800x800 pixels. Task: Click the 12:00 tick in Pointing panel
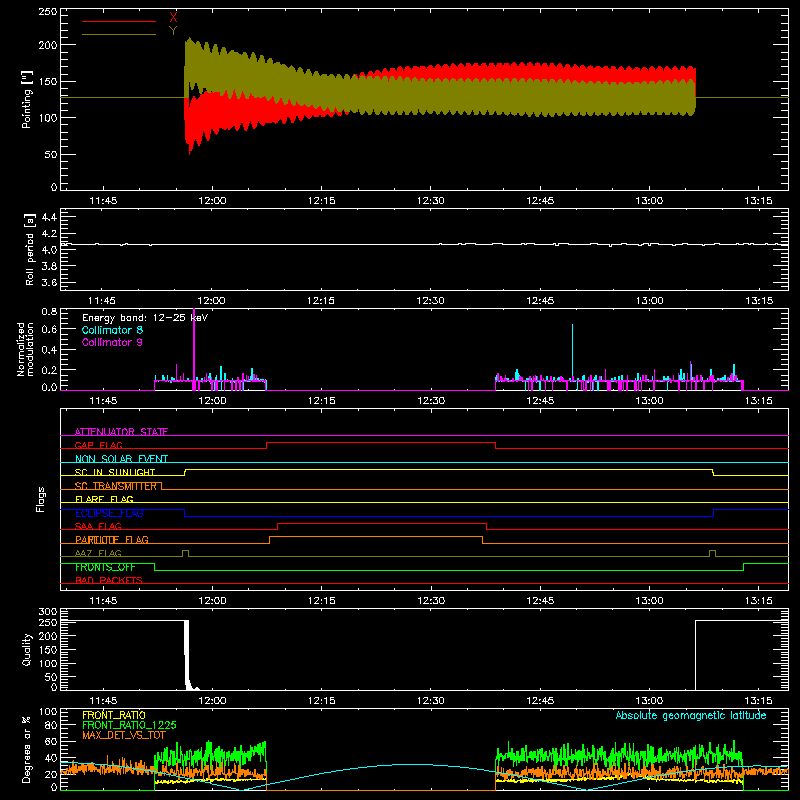click(x=212, y=201)
